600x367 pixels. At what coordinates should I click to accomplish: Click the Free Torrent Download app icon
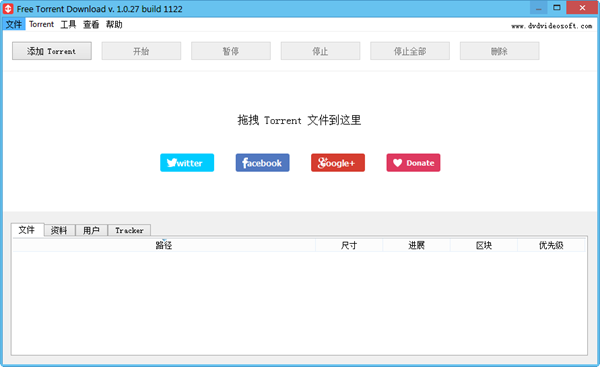(x=8, y=8)
